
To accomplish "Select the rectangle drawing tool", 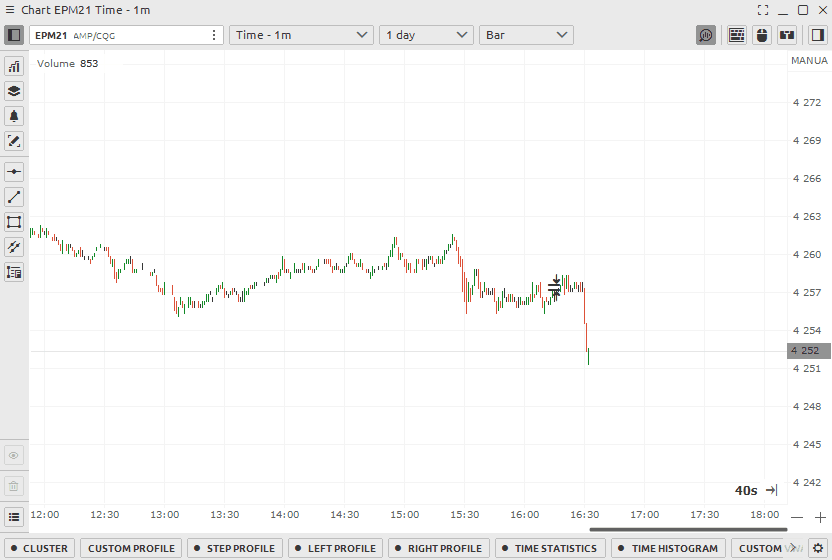I will click(x=14, y=222).
